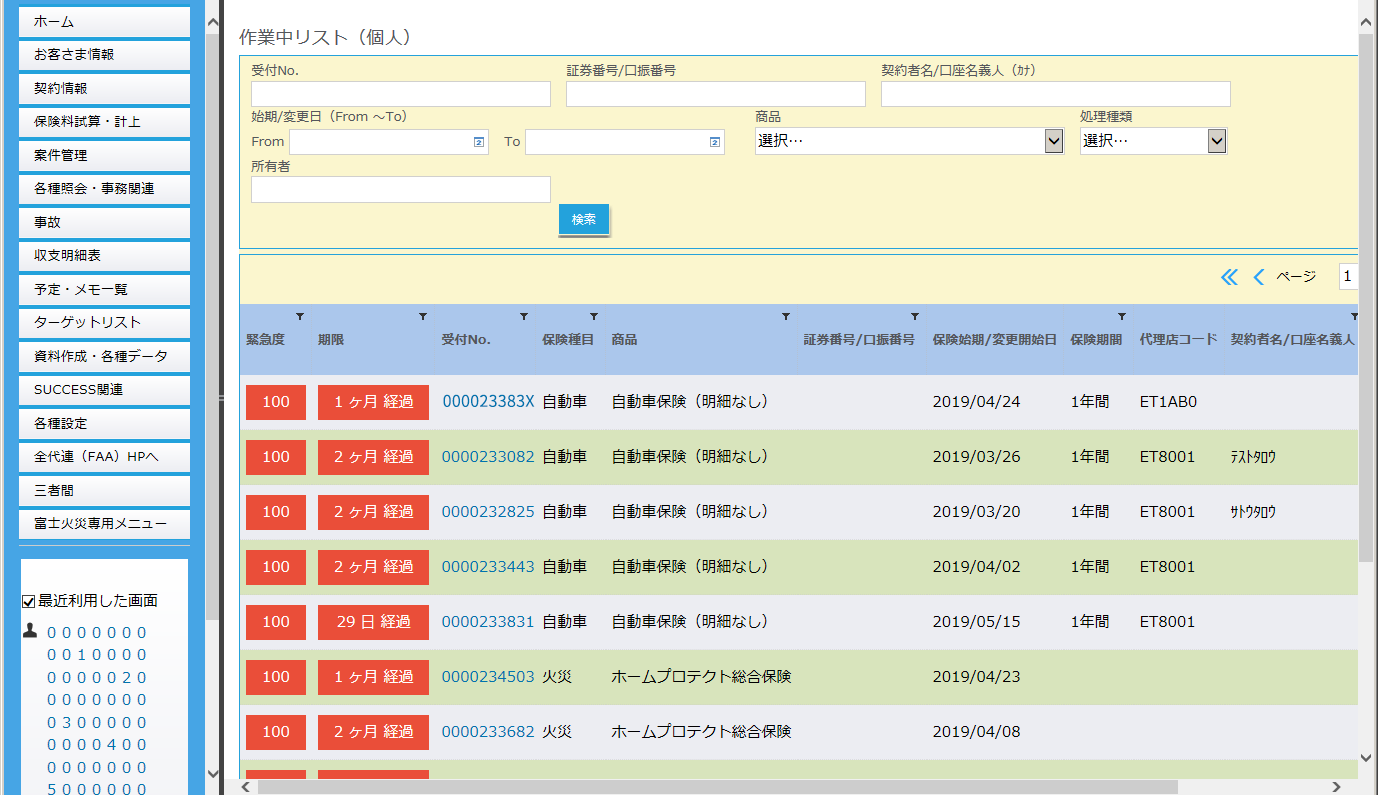Open receipt number 0000233082 link
Screen dimensions: 1378x795
coord(488,457)
